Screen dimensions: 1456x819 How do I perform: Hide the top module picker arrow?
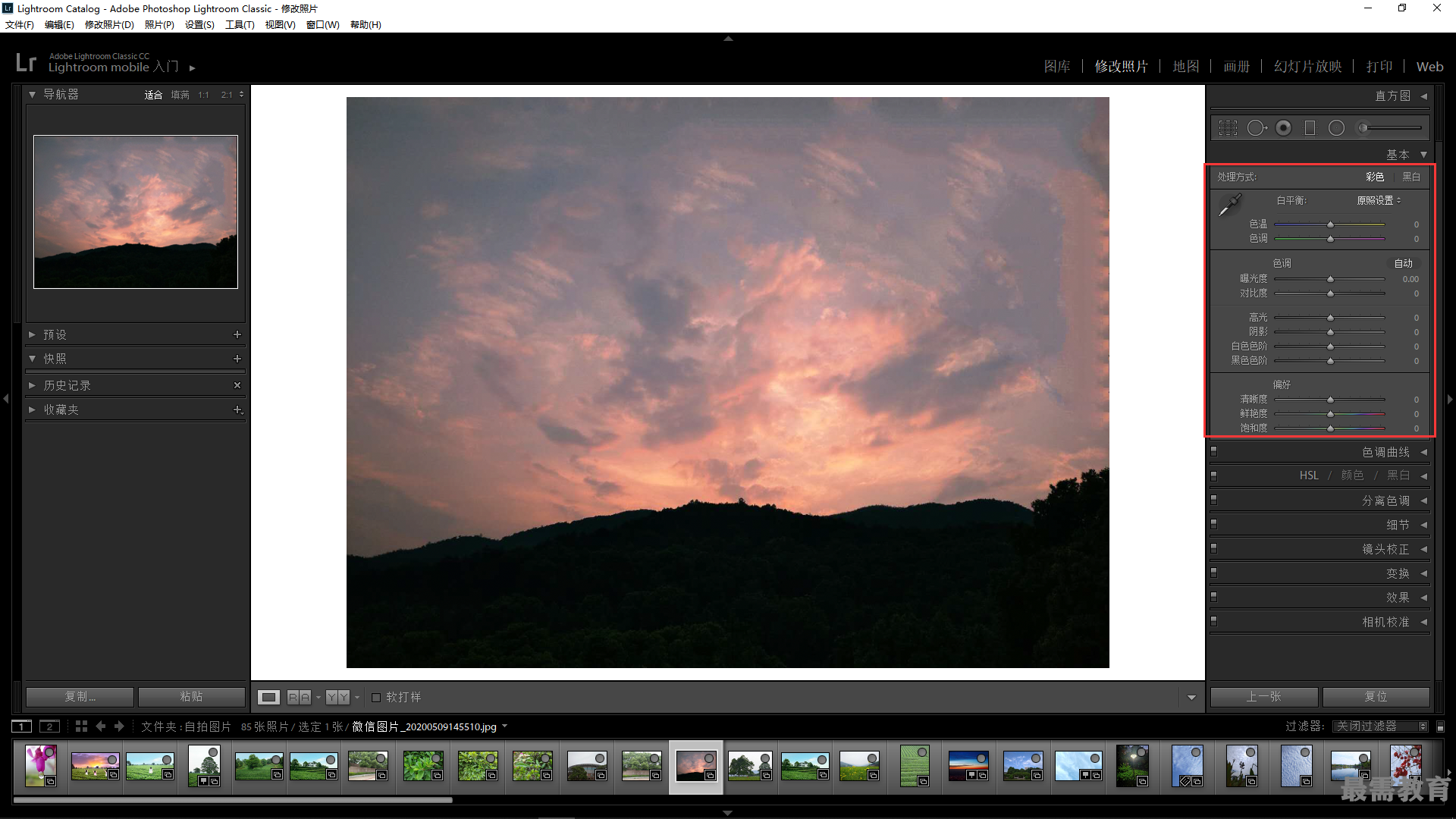click(x=728, y=38)
